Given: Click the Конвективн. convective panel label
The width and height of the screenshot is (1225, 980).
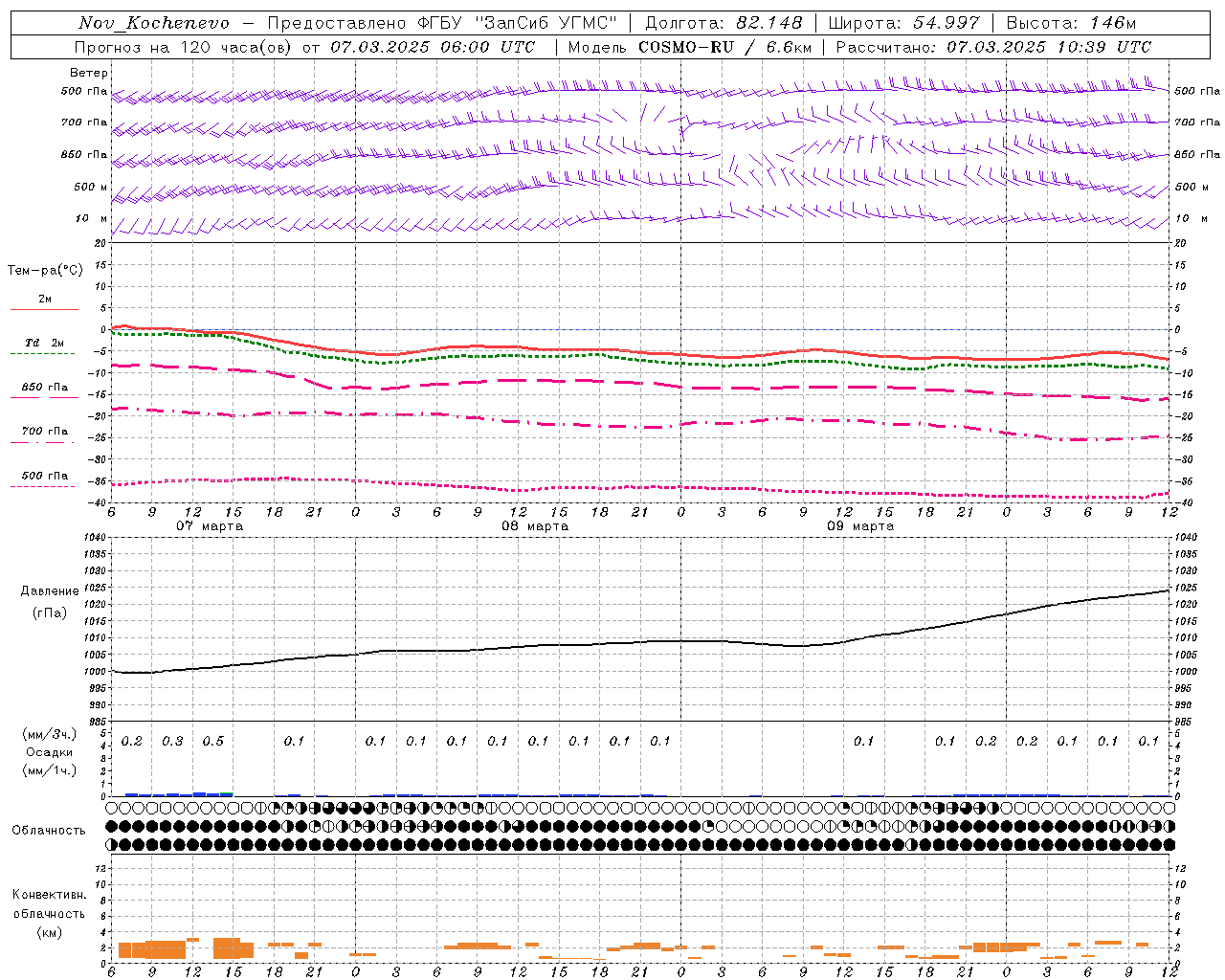Looking at the screenshot, I should point(49,895).
